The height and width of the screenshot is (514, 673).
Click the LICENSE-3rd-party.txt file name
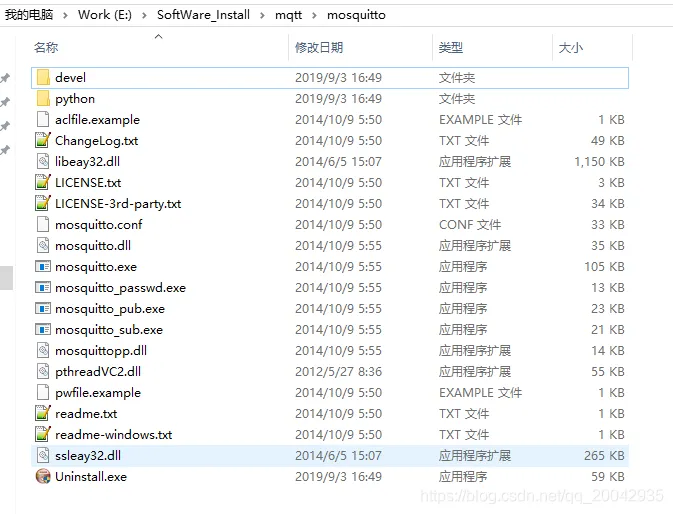[118, 204]
